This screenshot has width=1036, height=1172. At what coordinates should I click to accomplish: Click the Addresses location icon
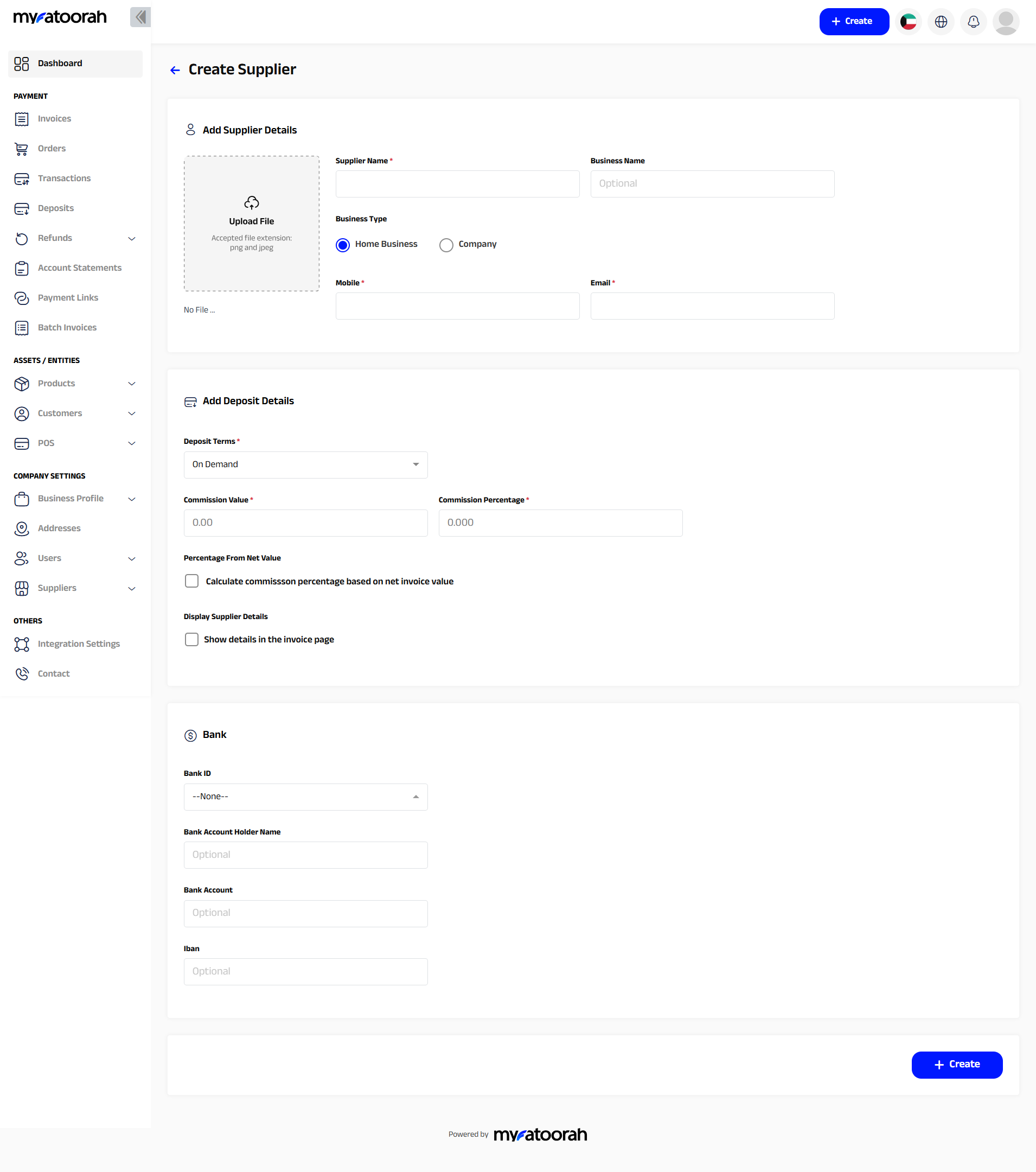(21, 528)
